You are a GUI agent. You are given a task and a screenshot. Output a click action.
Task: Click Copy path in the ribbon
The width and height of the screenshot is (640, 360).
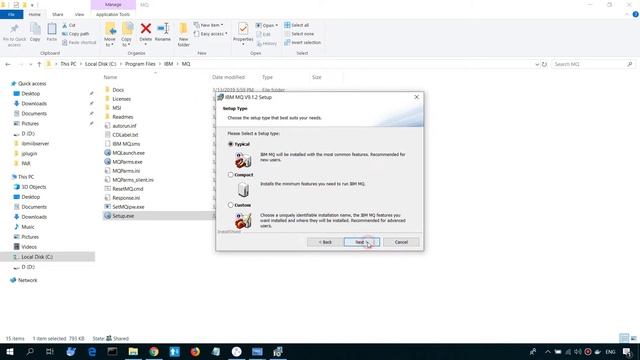pos(76,34)
